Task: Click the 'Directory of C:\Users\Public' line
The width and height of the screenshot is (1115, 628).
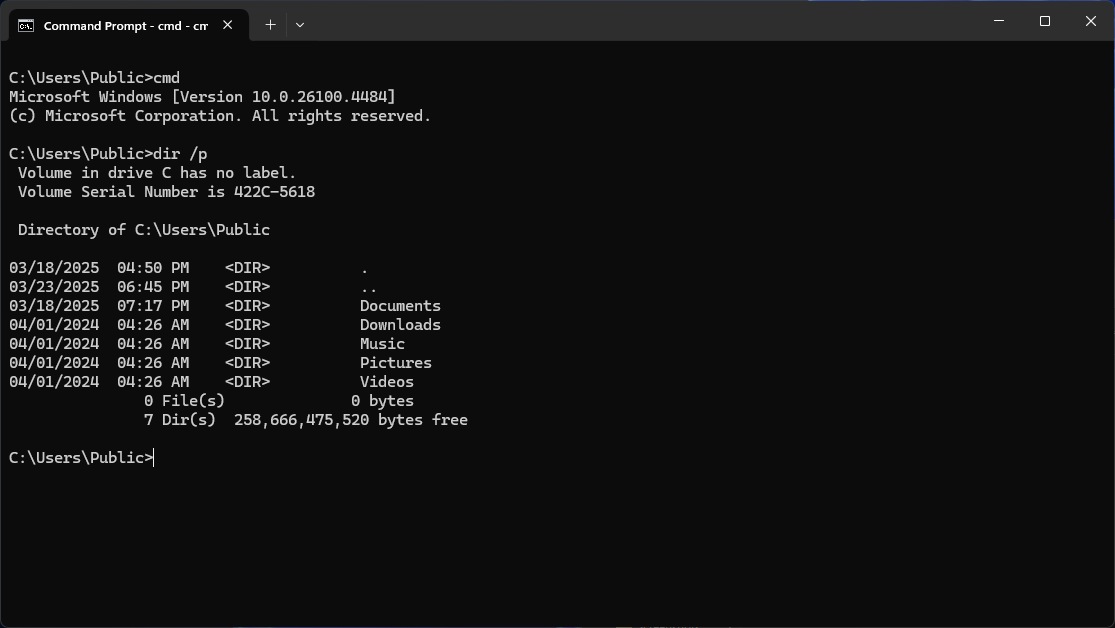Action: [x=144, y=230]
